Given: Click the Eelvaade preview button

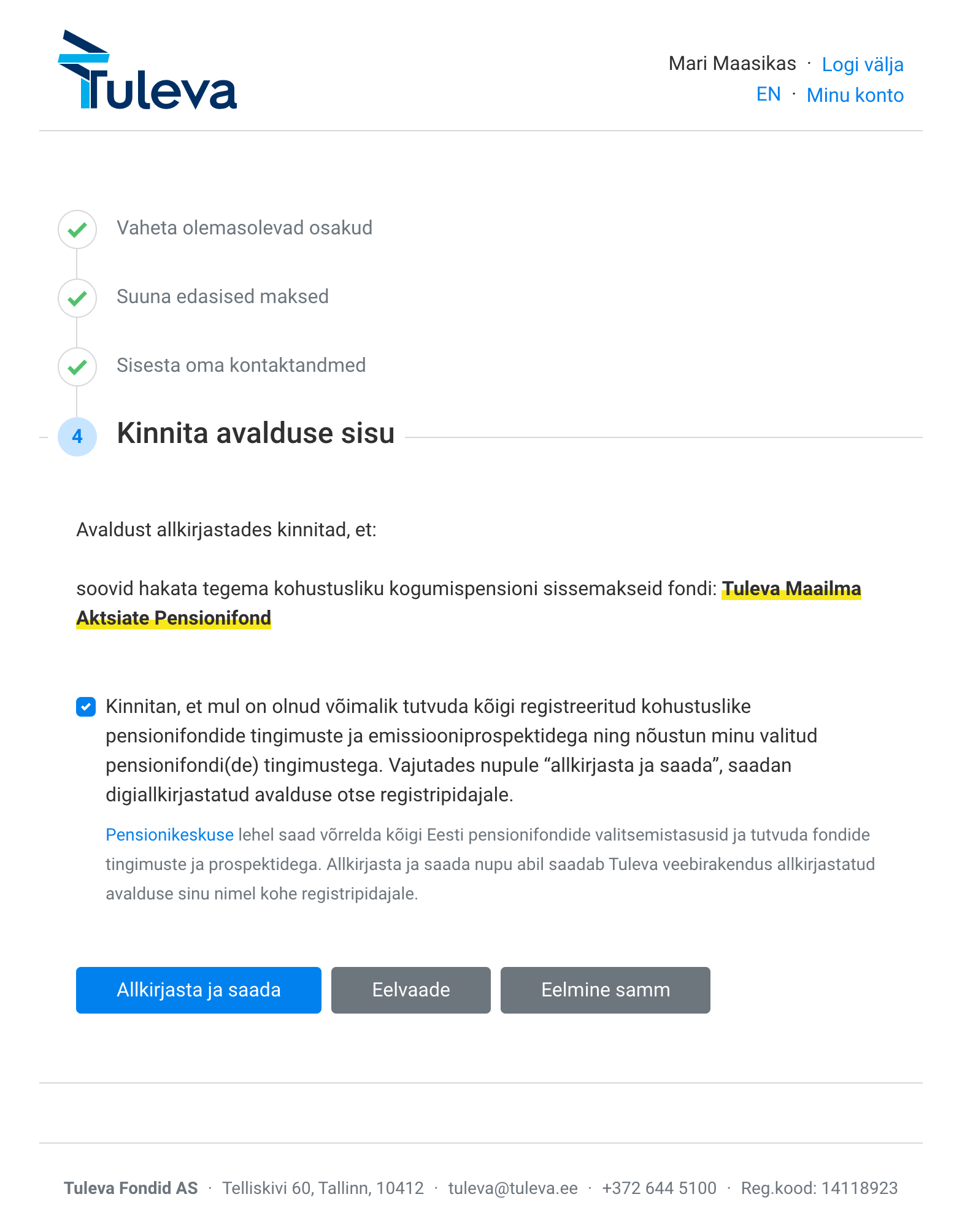Looking at the screenshot, I should point(411,990).
